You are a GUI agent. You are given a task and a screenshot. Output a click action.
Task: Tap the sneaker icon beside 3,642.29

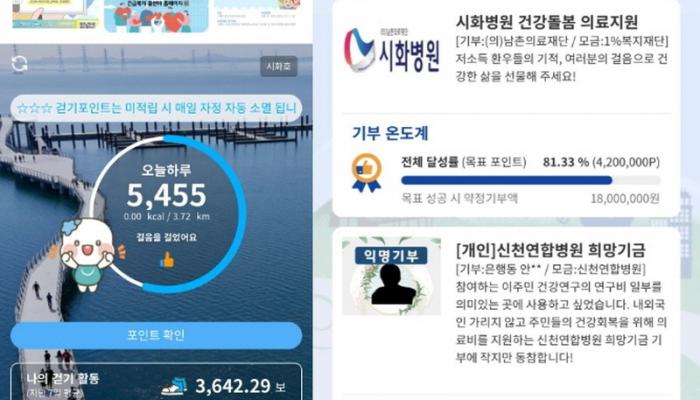[174, 387]
